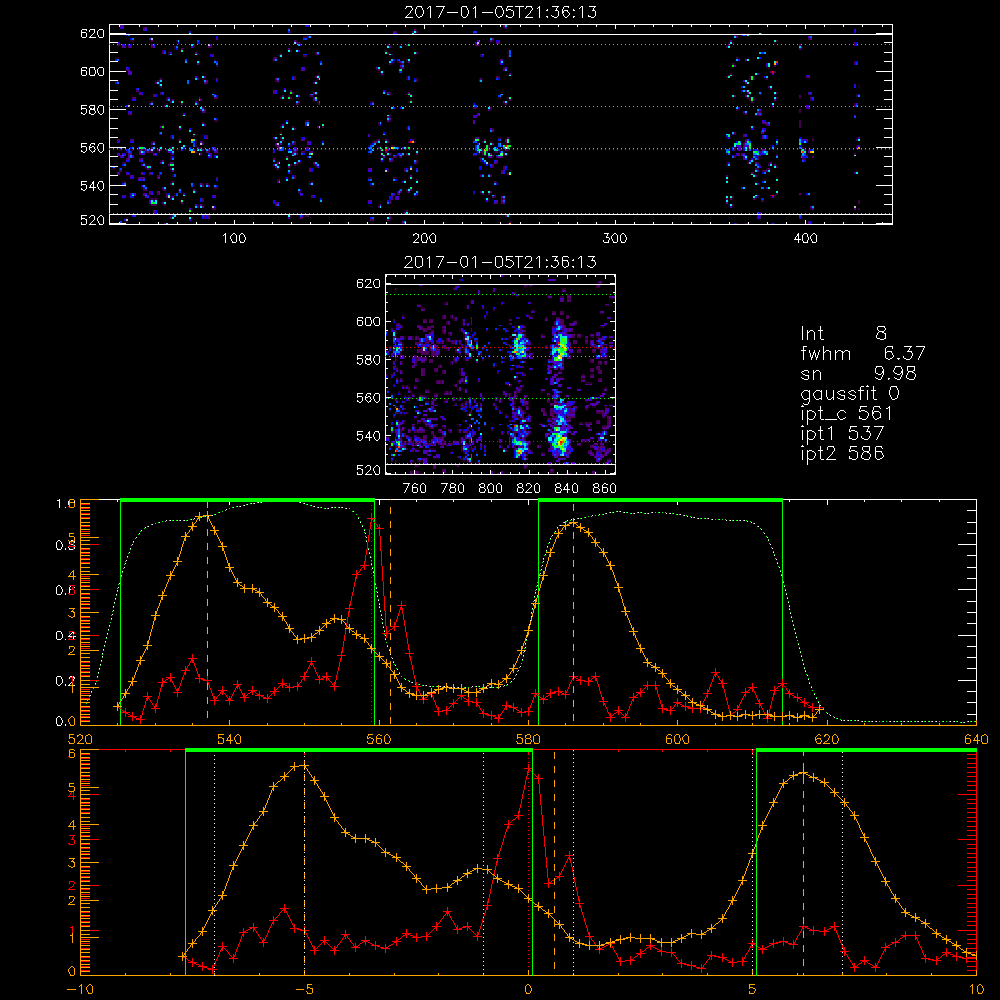1000x1000 pixels.
Task: Click the top plot title 2017-01-05T21:36:13
Action: [x=501, y=12]
